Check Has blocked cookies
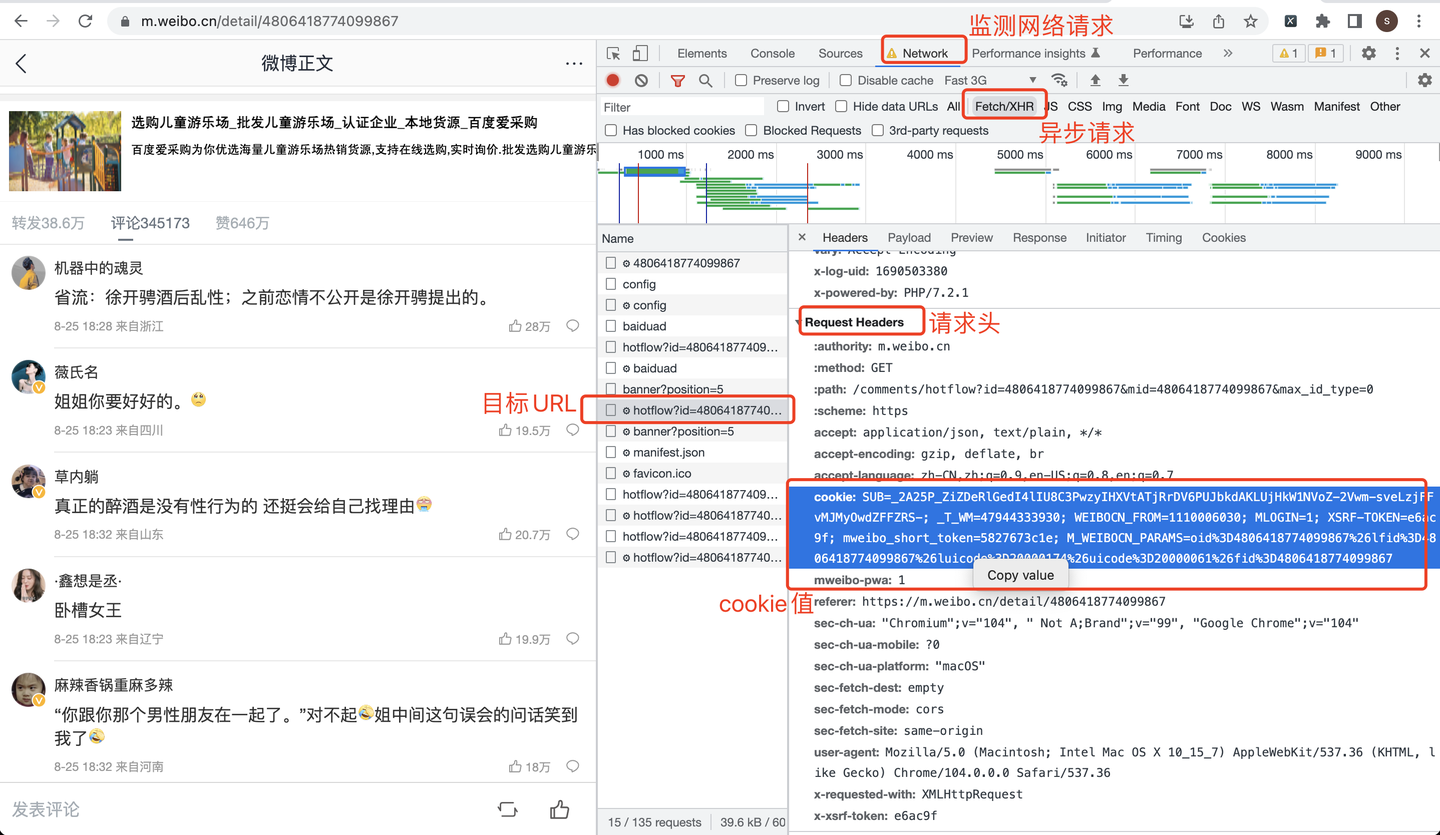 tap(611, 130)
